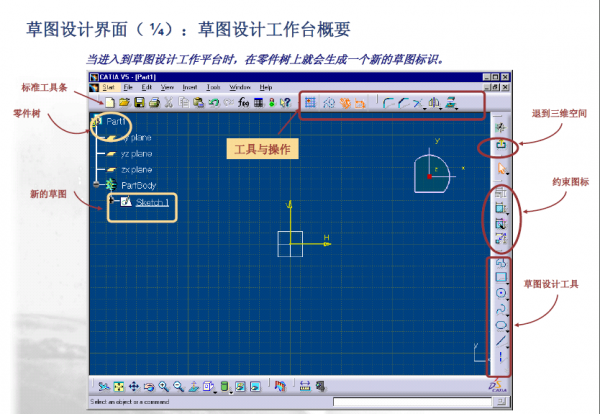This screenshot has width=600, height=414.
Task: Select the Profile drawing tool
Action: tap(501, 263)
